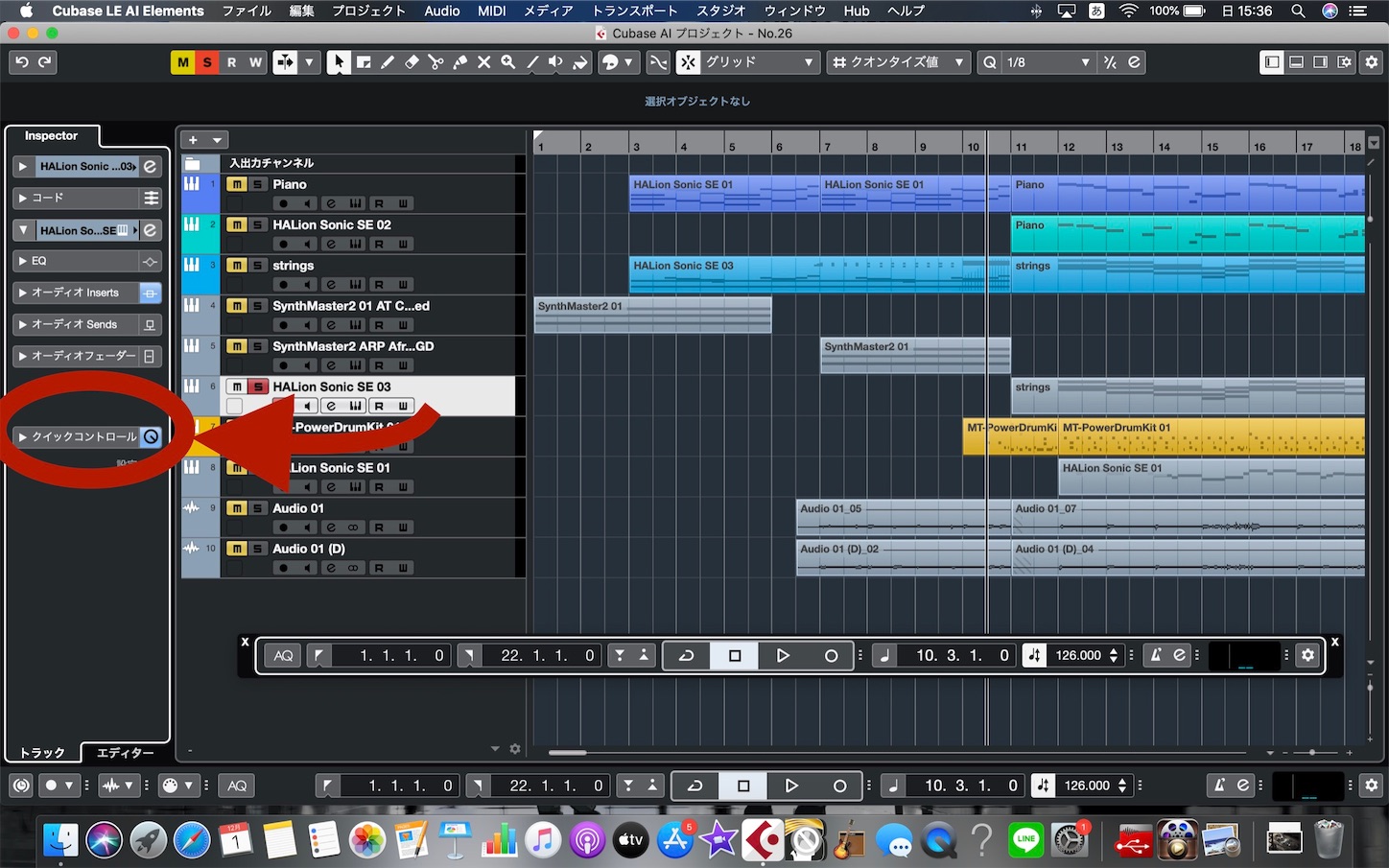Open the 1/8 quantize preset dropdown
Image resolution: width=1389 pixels, height=868 pixels.
pyautogui.click(x=1048, y=62)
